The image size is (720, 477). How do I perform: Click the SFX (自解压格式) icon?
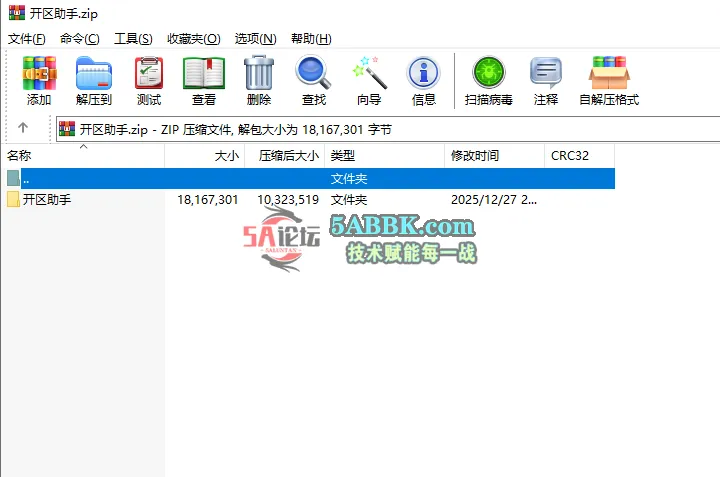click(608, 80)
